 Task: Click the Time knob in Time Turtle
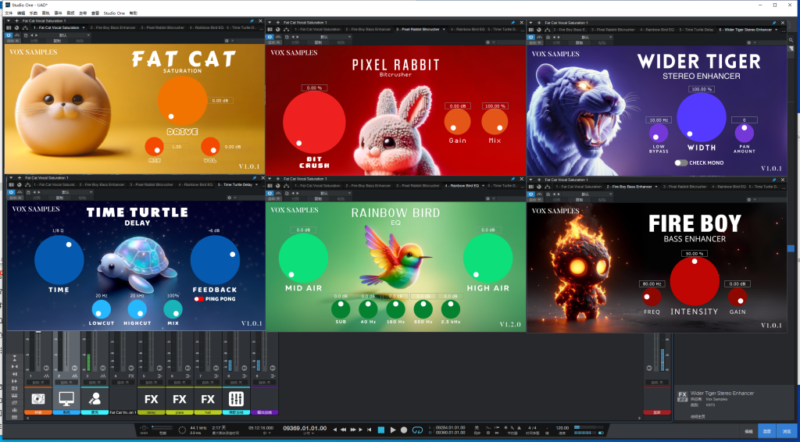point(59,260)
